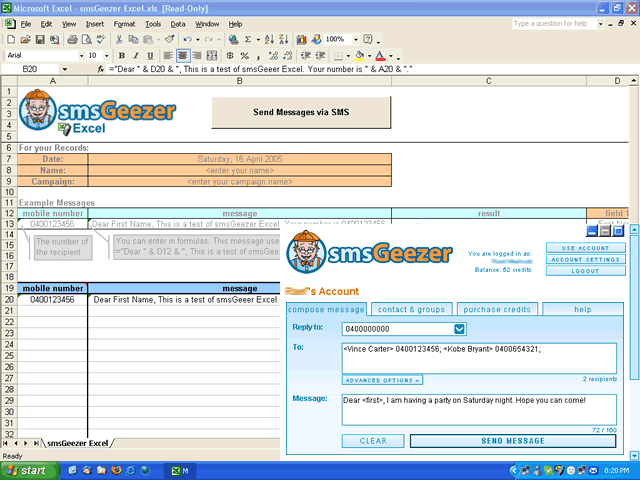
Task: Open the Insert menu
Action: [x=95, y=24]
